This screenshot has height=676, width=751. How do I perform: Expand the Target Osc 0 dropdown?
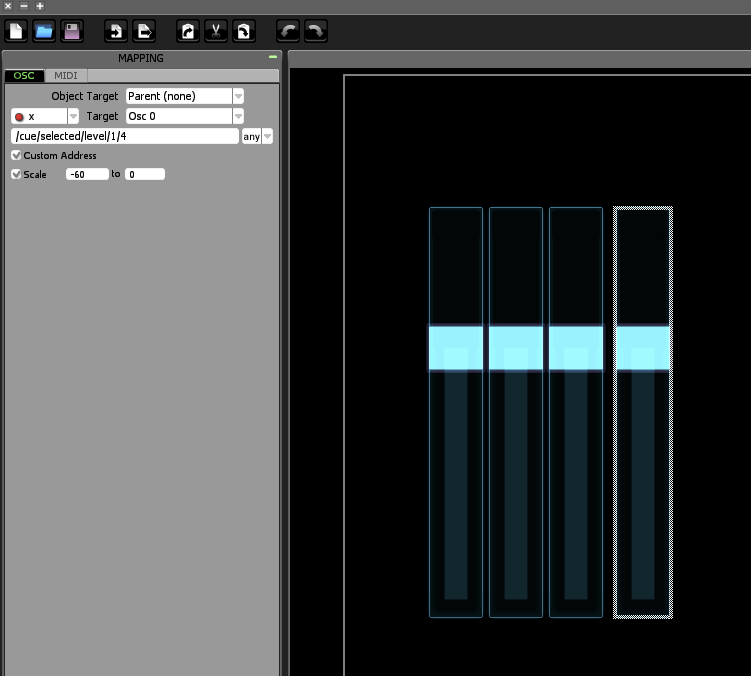pyautogui.click(x=238, y=116)
